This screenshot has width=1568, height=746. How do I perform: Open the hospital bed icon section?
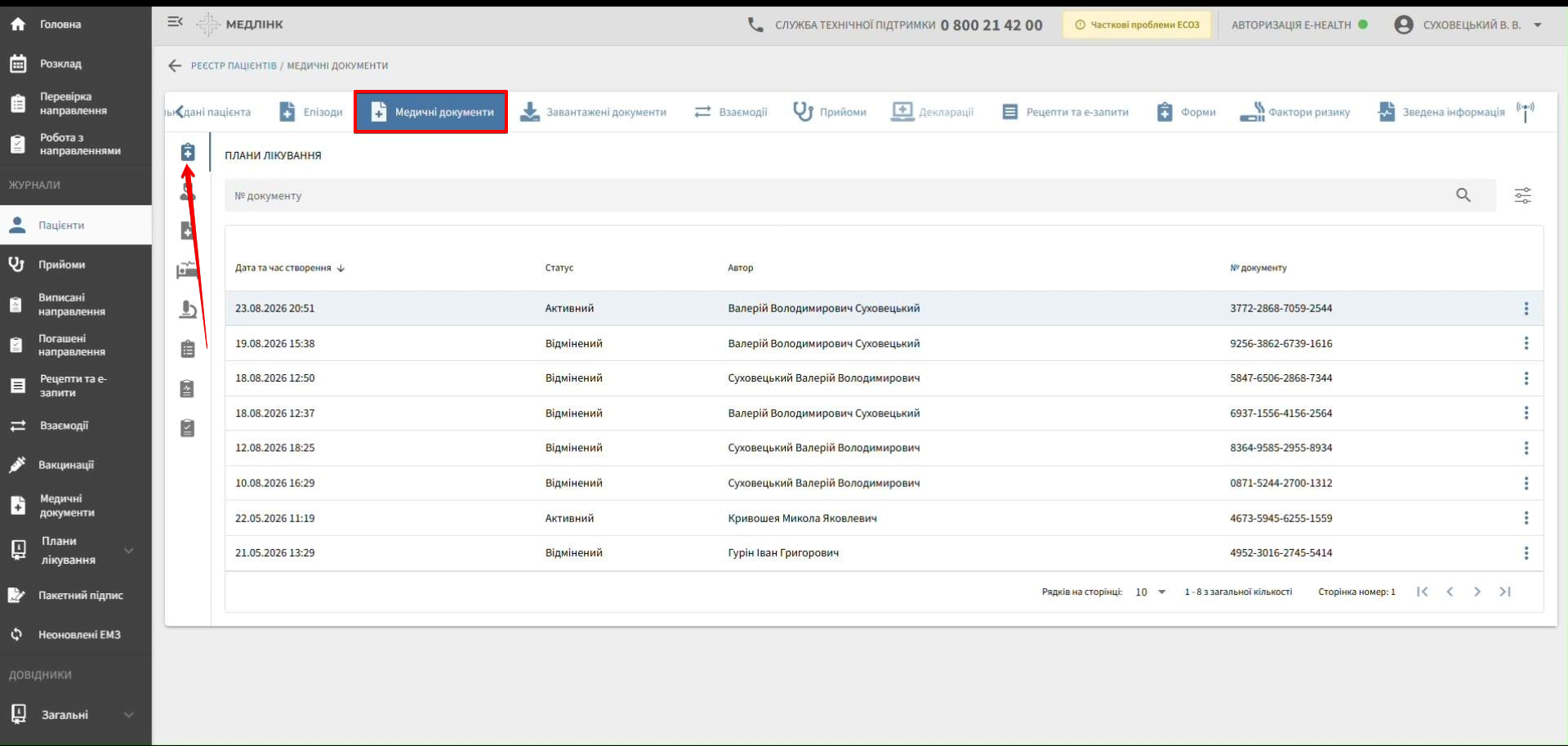188,270
